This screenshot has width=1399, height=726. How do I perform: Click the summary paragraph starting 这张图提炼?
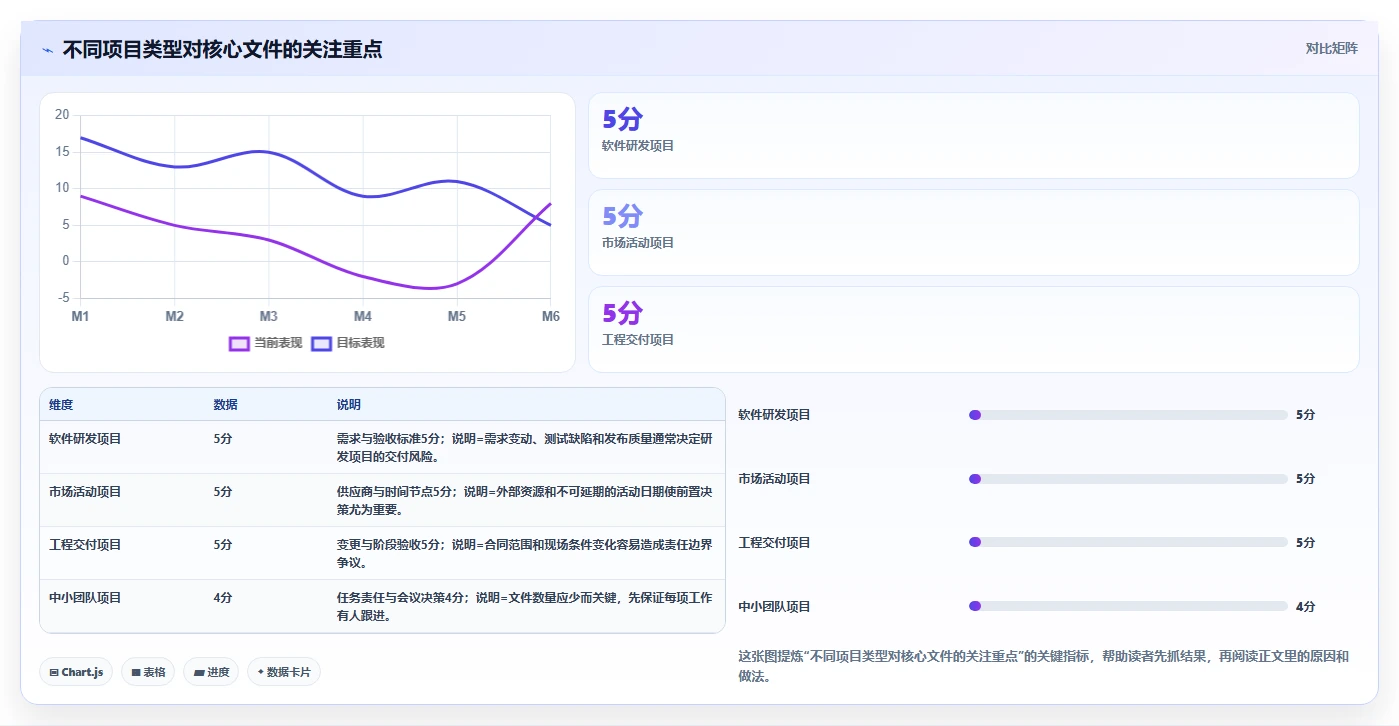pos(1043,667)
